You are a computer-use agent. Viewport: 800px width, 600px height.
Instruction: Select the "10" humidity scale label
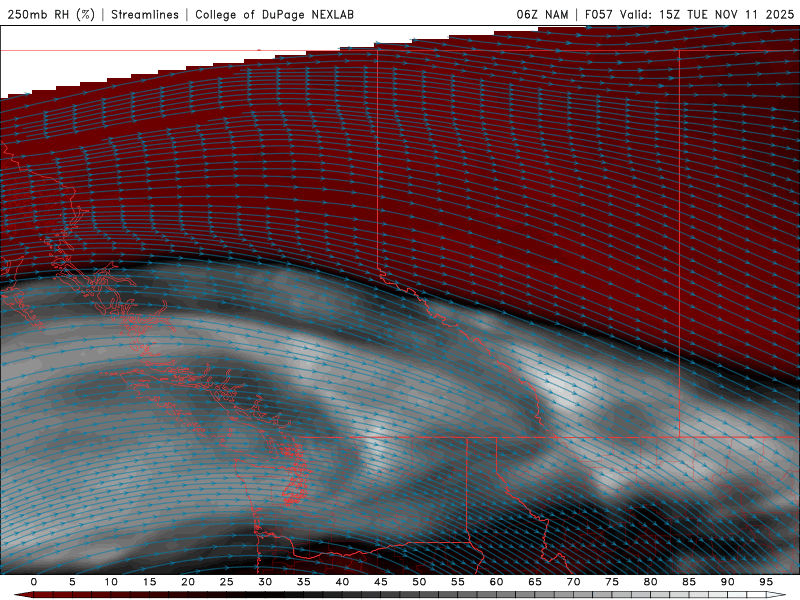[x=111, y=582]
